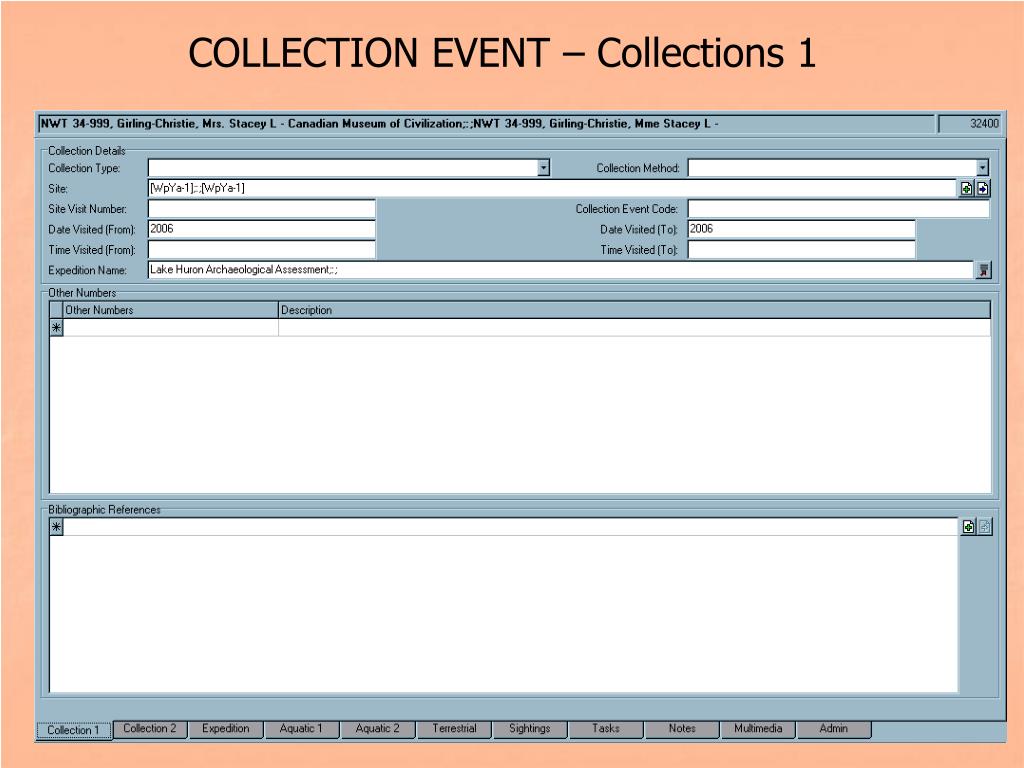Open the Aquatic 2 tab

pyautogui.click(x=377, y=729)
